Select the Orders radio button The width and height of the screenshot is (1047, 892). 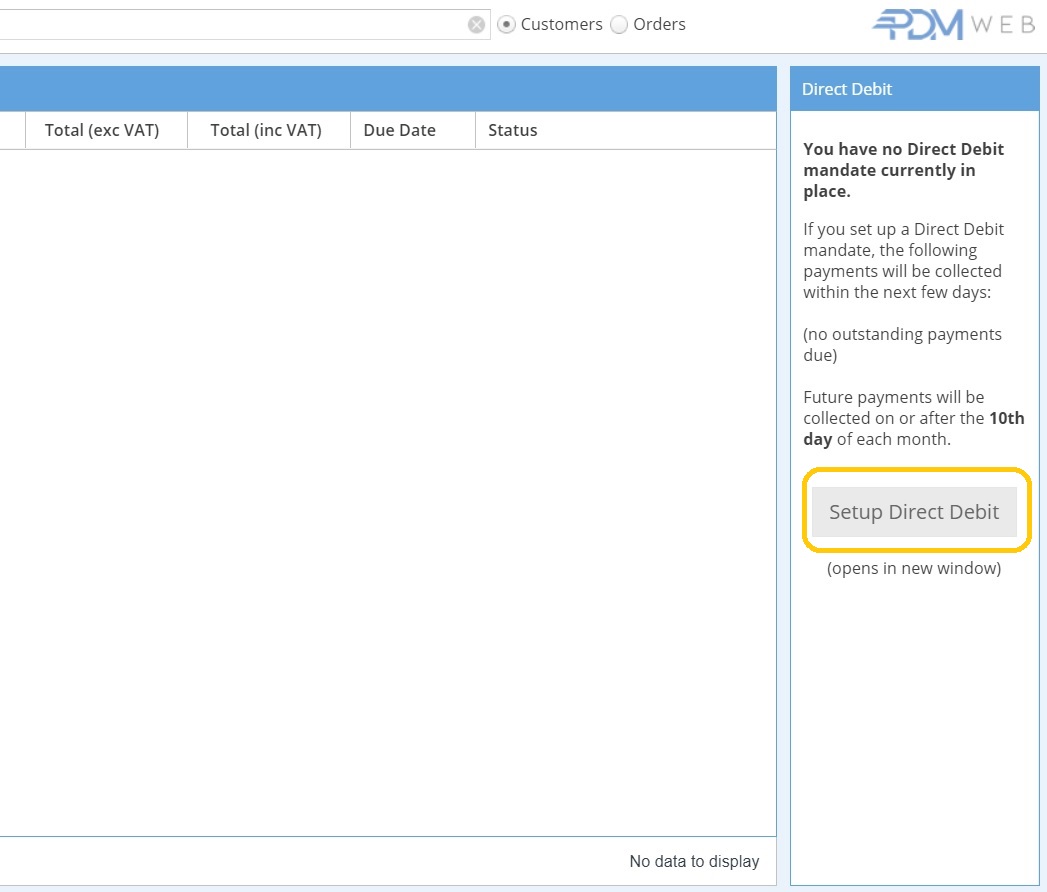(619, 25)
